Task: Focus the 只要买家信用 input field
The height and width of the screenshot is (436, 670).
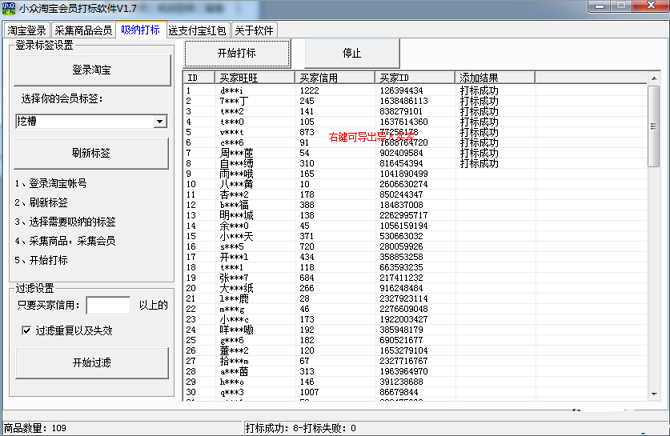Action: click(108, 305)
